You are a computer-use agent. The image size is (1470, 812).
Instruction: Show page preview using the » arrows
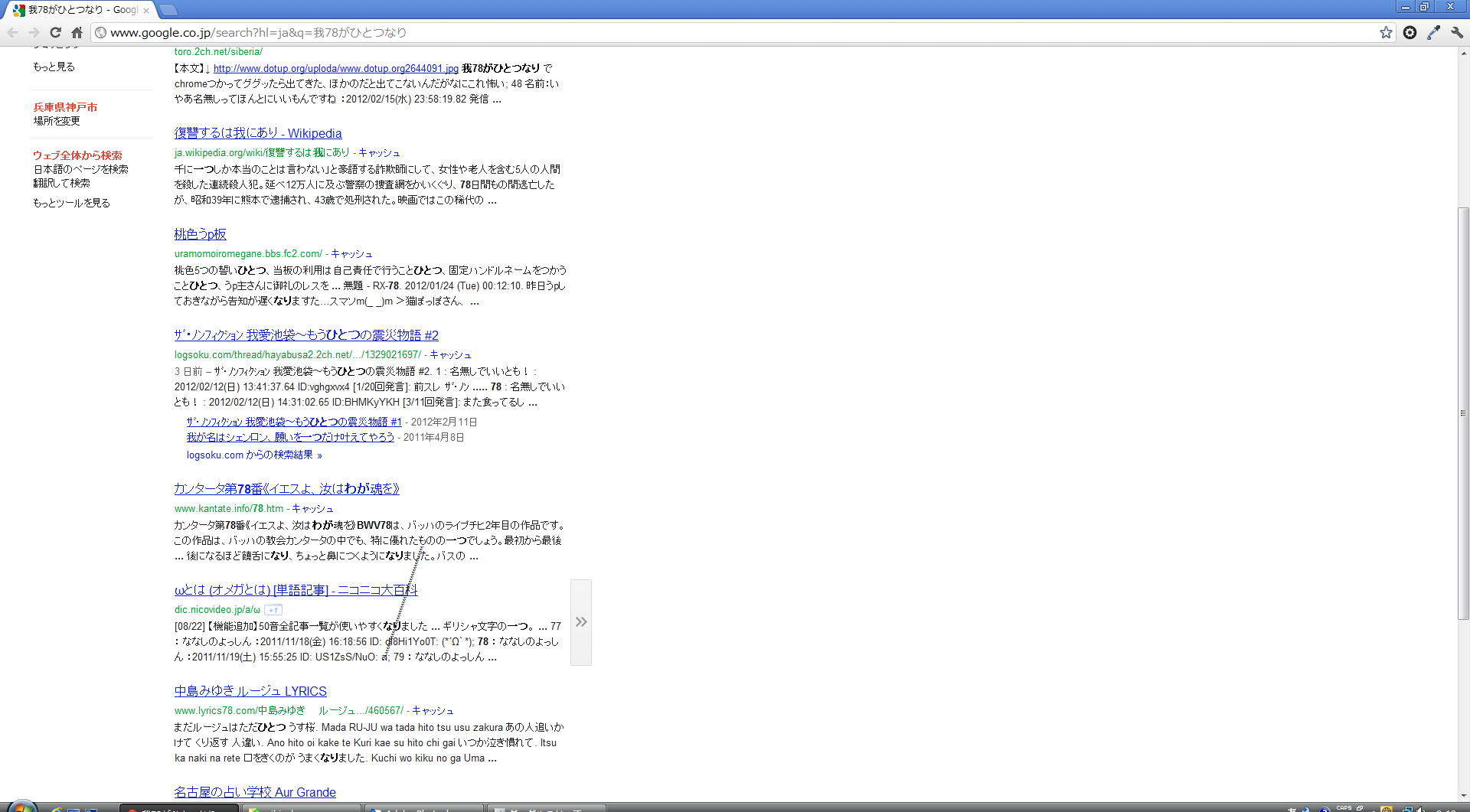pyautogui.click(x=581, y=622)
